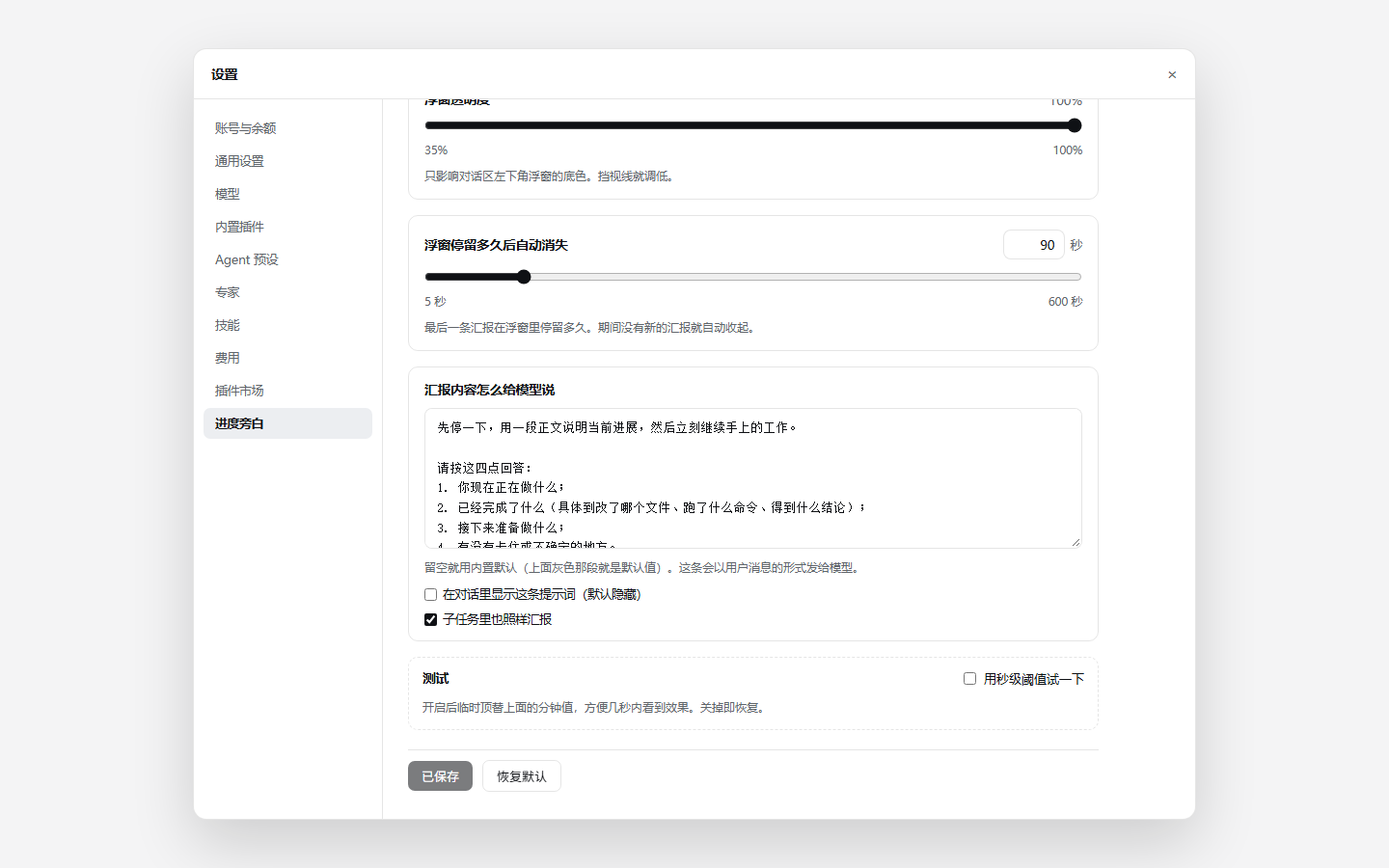Click 浮窗停留多久后自动消失 heading
The width and height of the screenshot is (1389, 868).
tap(496, 245)
